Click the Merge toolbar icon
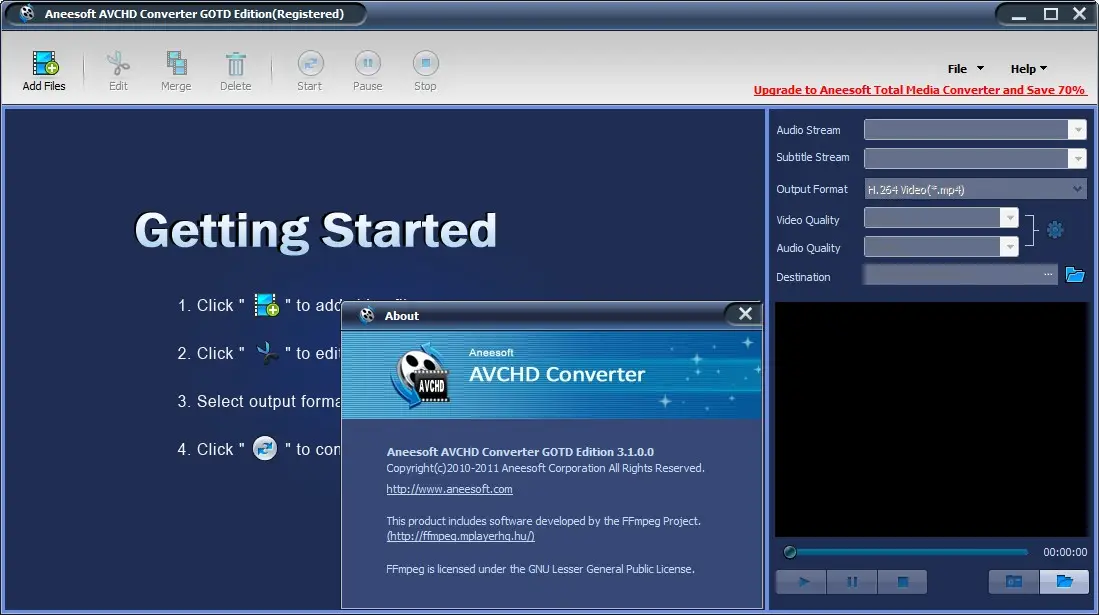The width and height of the screenshot is (1099, 615). (x=176, y=63)
